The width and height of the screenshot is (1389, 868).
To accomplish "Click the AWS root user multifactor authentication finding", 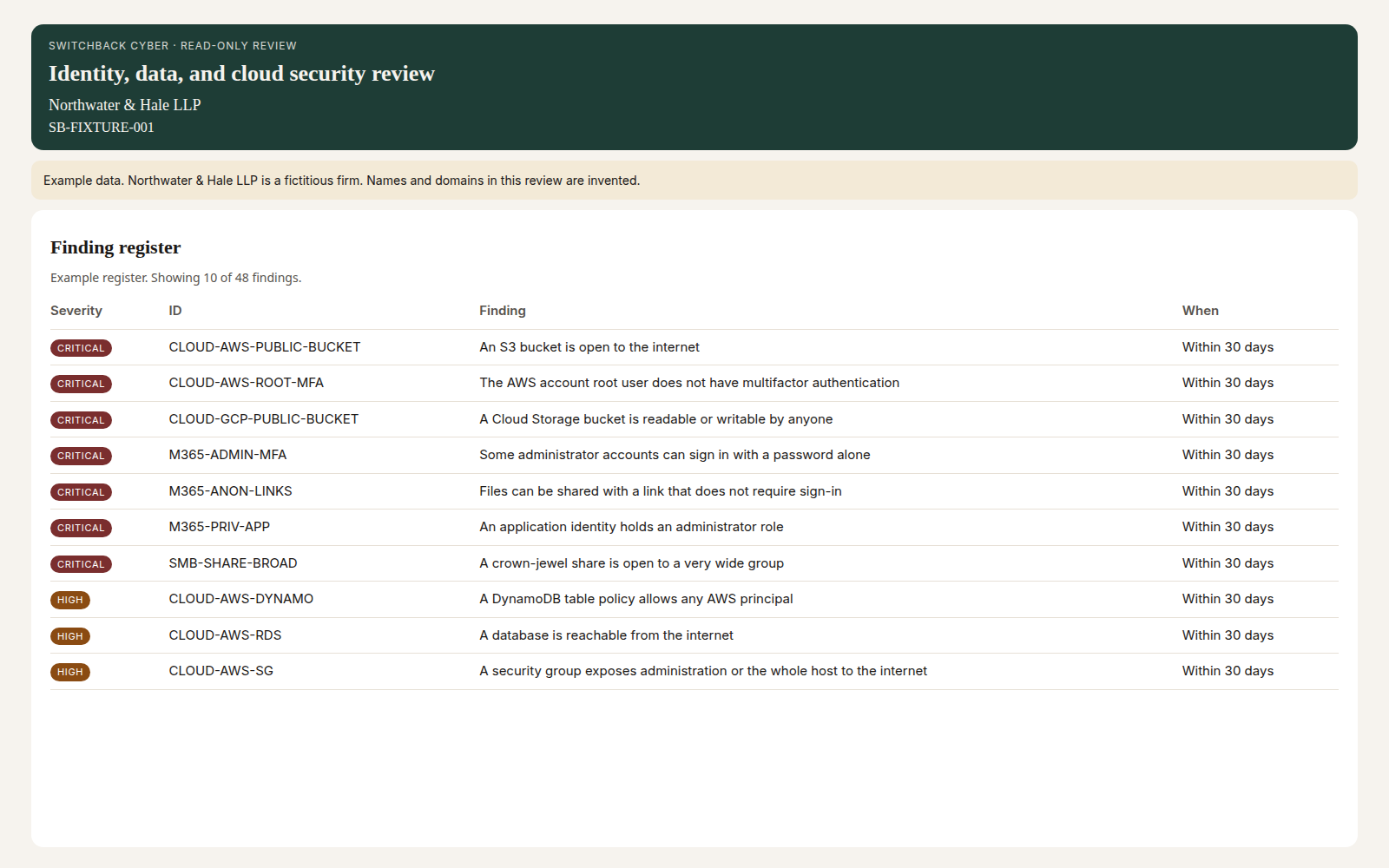I will [x=689, y=383].
